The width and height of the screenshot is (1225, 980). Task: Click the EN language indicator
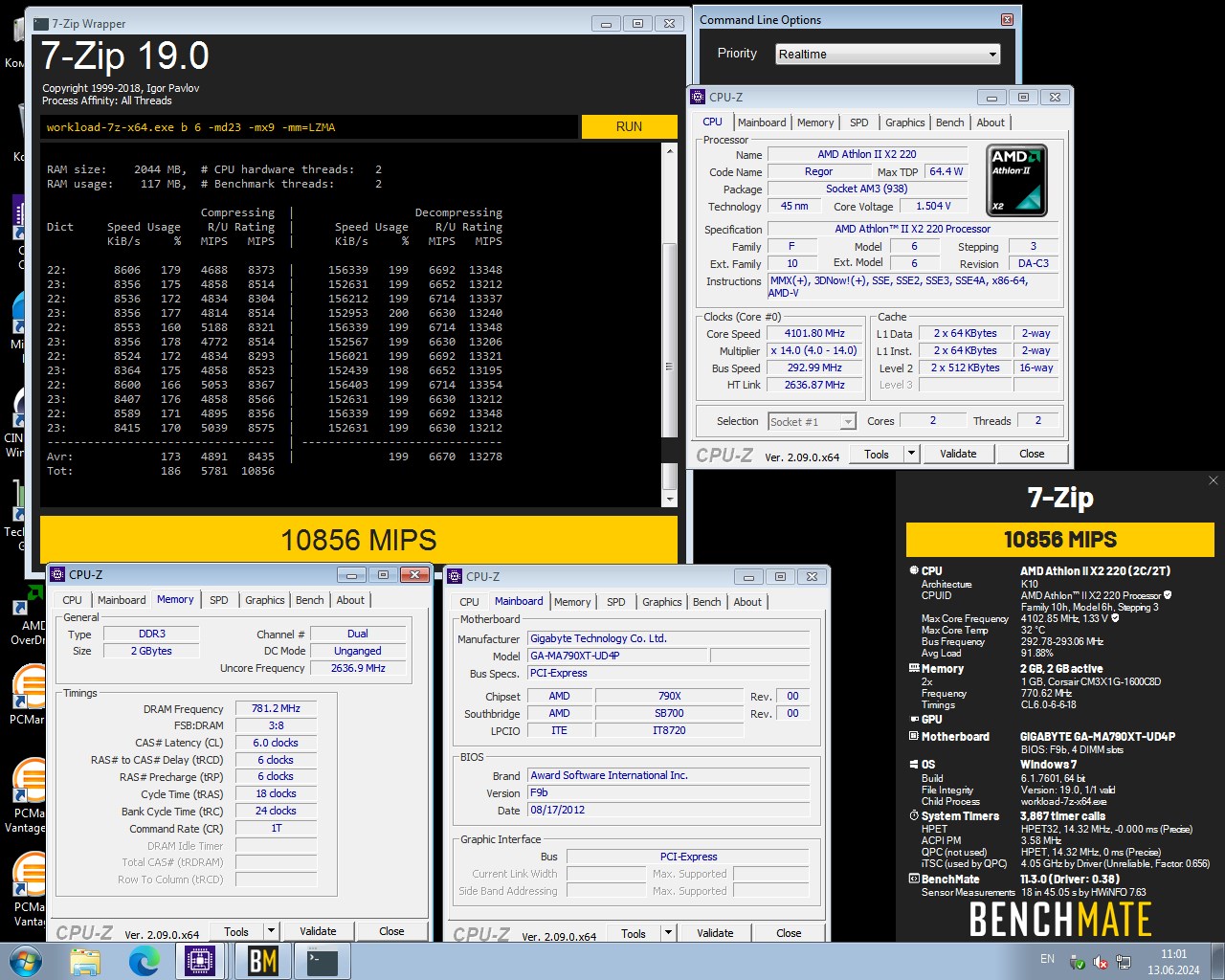[x=1047, y=959]
